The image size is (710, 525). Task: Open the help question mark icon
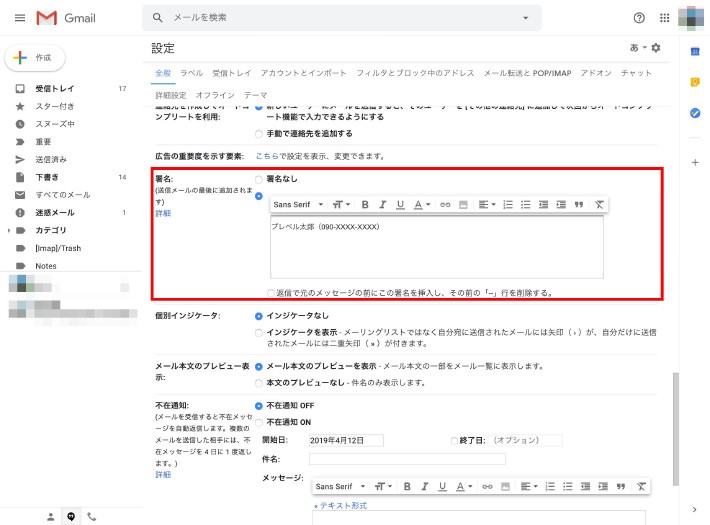point(639,18)
